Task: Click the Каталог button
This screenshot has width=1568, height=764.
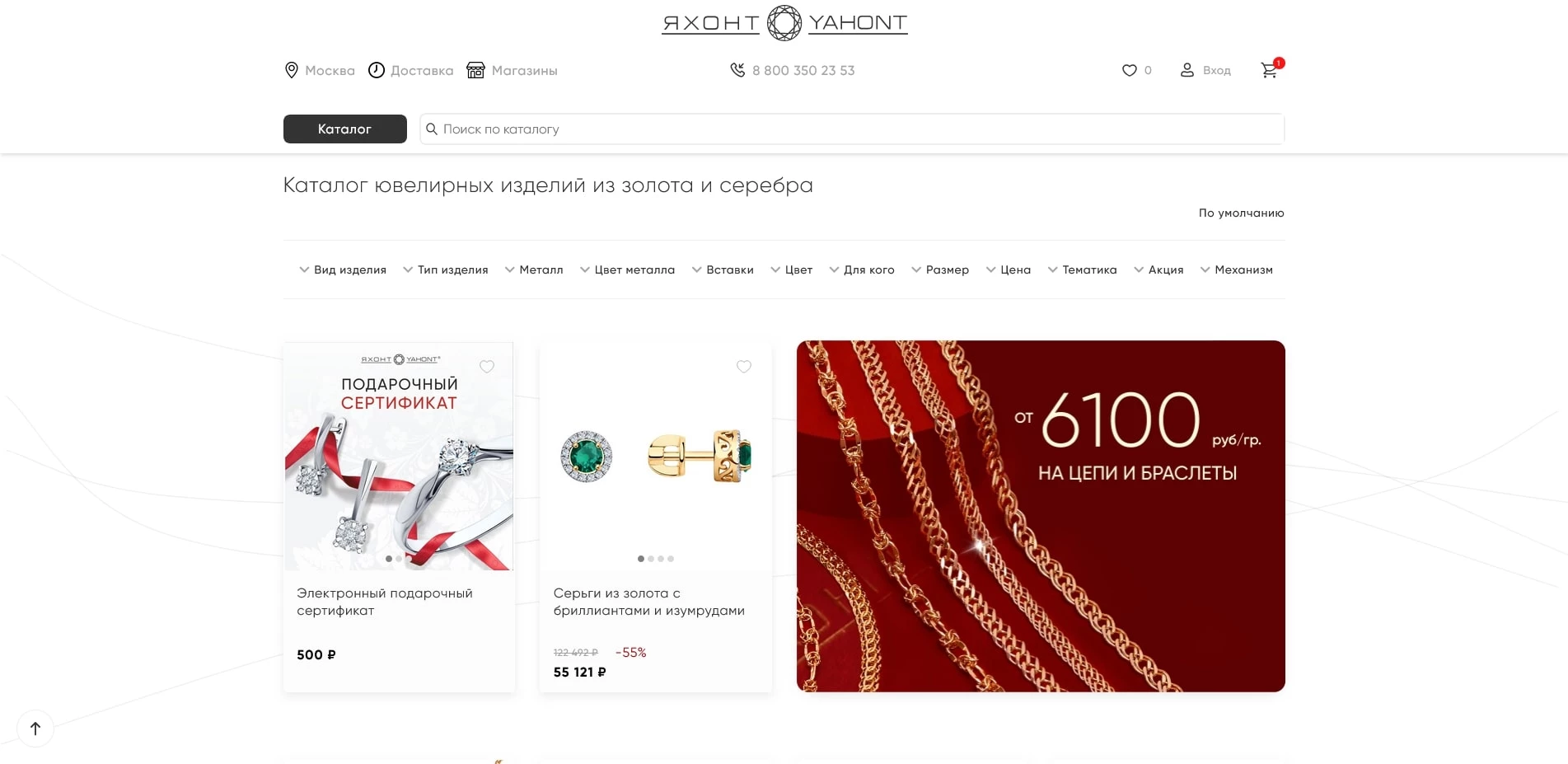Action: tap(345, 129)
